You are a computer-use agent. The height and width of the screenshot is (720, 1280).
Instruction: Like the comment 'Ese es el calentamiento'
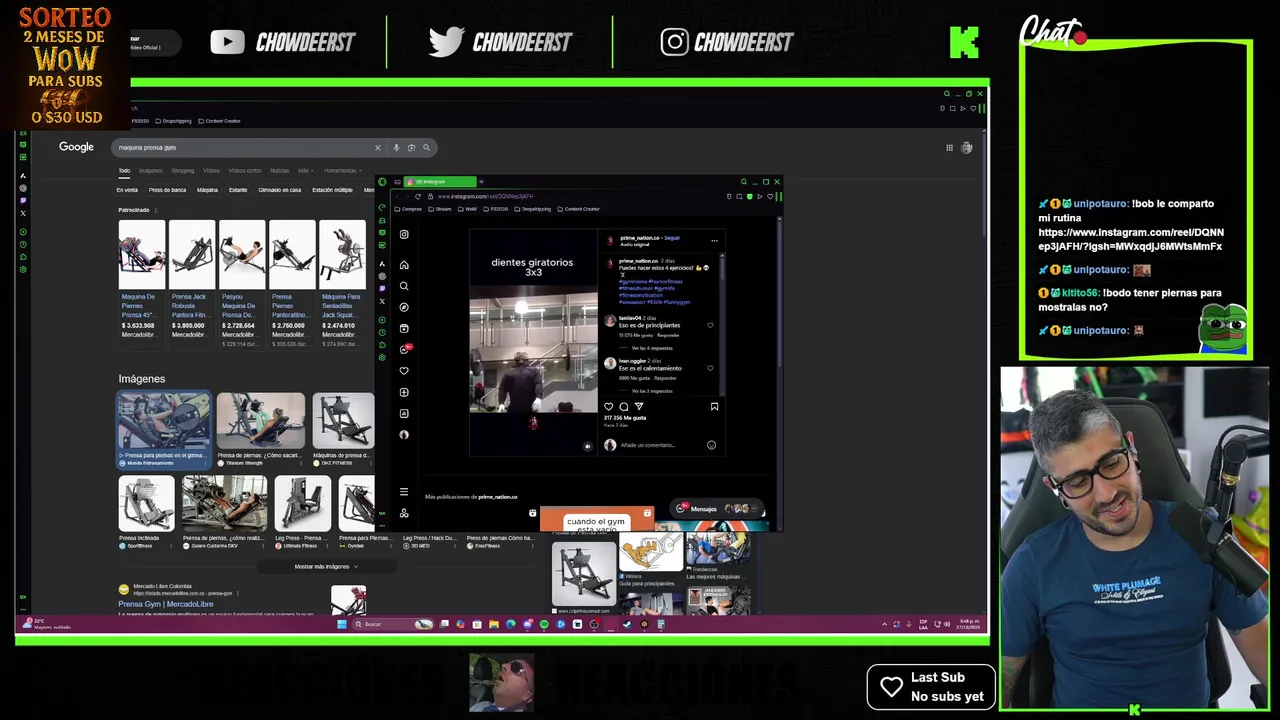(x=710, y=368)
